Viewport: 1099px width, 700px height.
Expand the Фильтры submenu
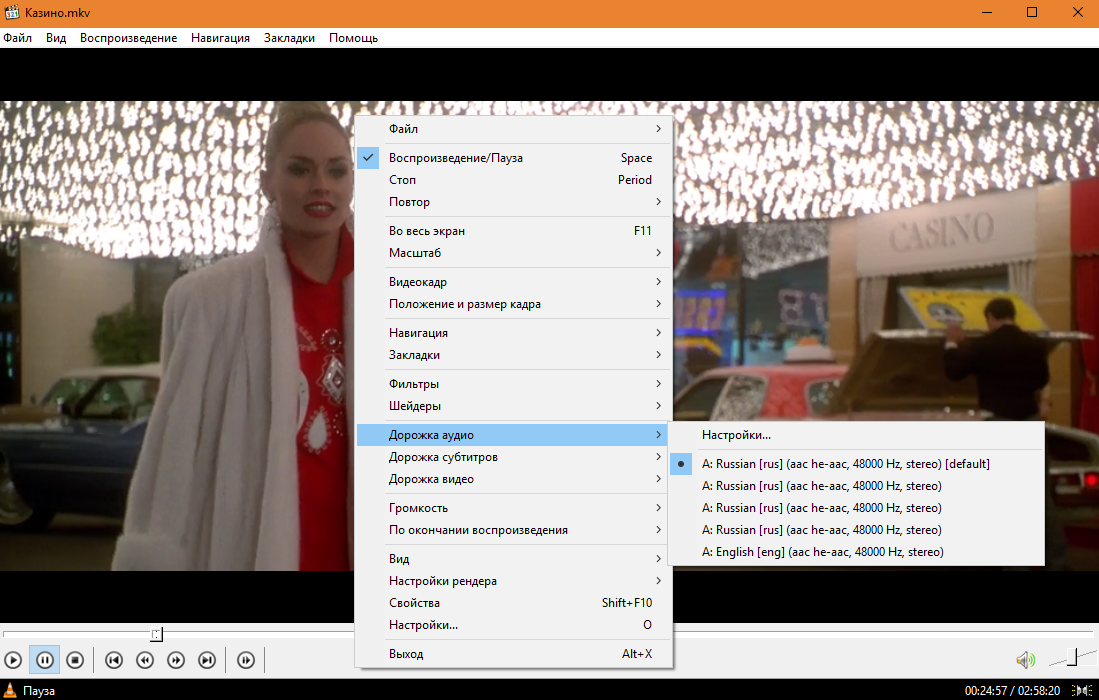(x=514, y=384)
